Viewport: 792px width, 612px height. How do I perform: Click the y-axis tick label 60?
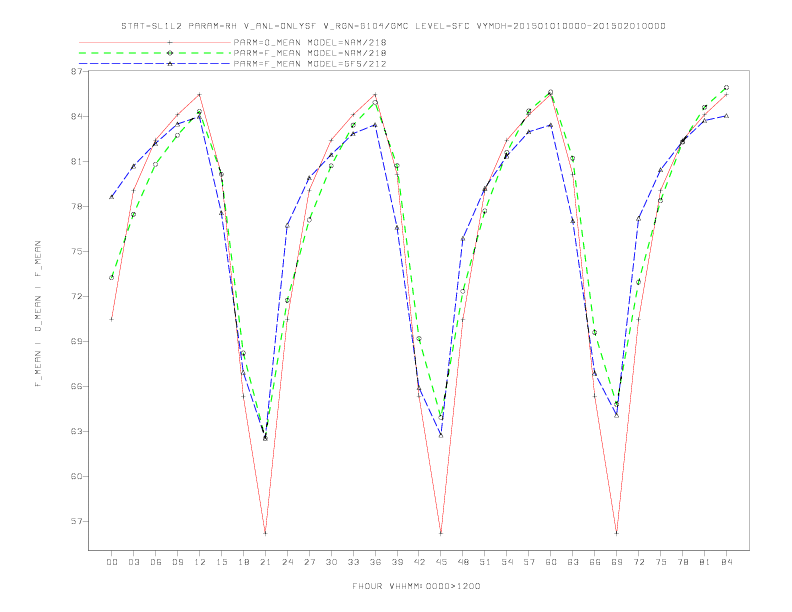coord(76,476)
